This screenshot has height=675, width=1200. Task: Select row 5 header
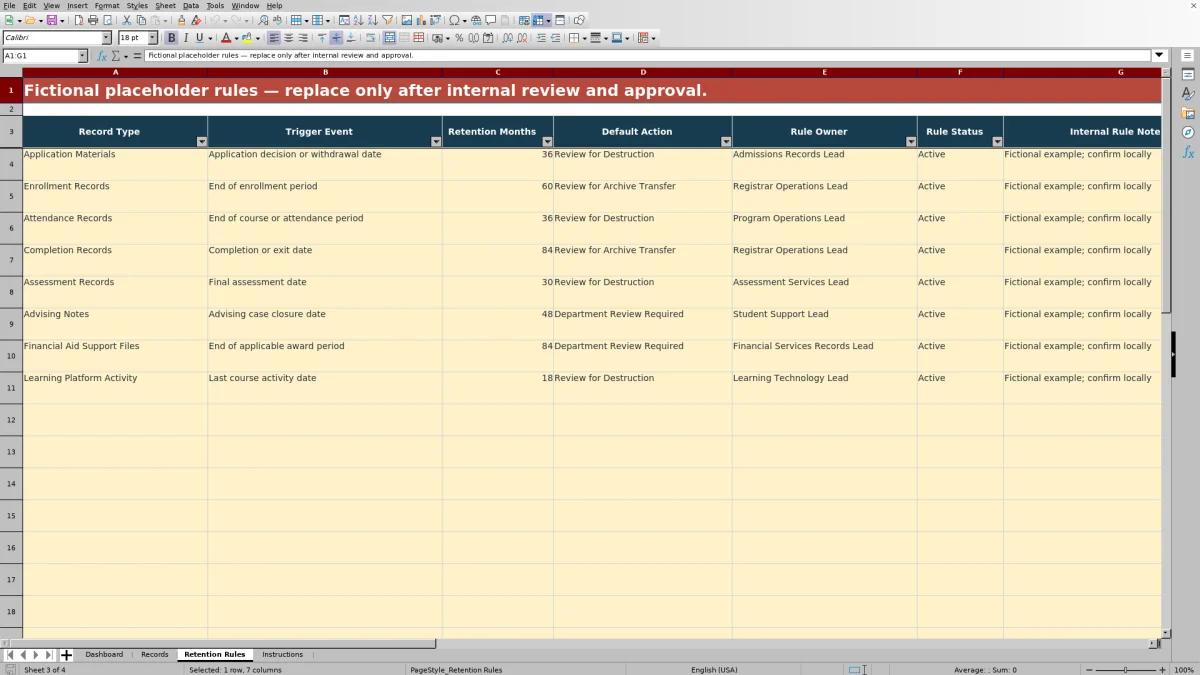pos(11,196)
